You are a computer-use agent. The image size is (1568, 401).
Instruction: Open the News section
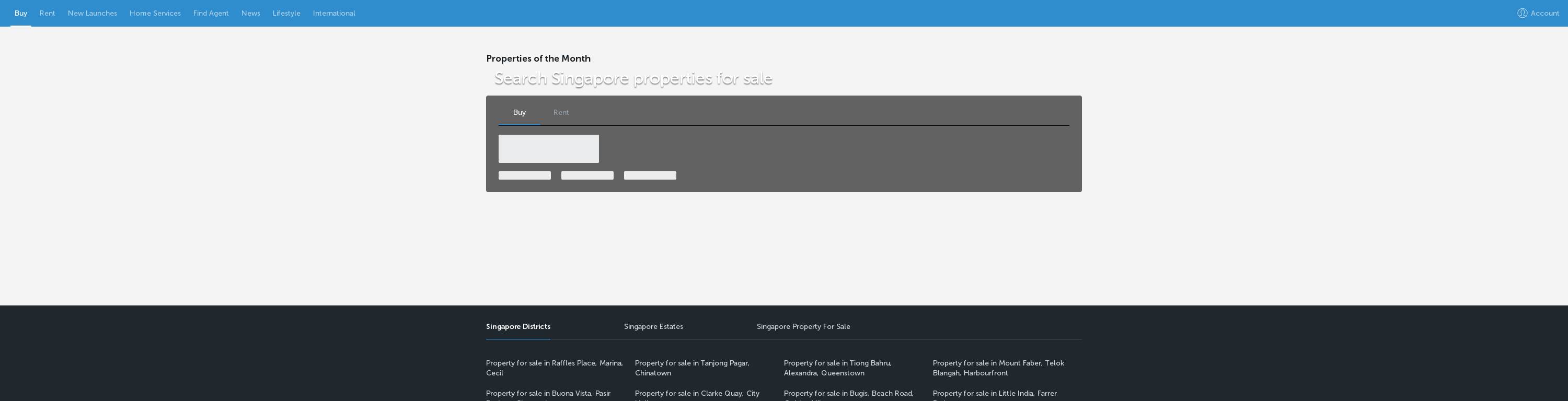[x=251, y=14]
